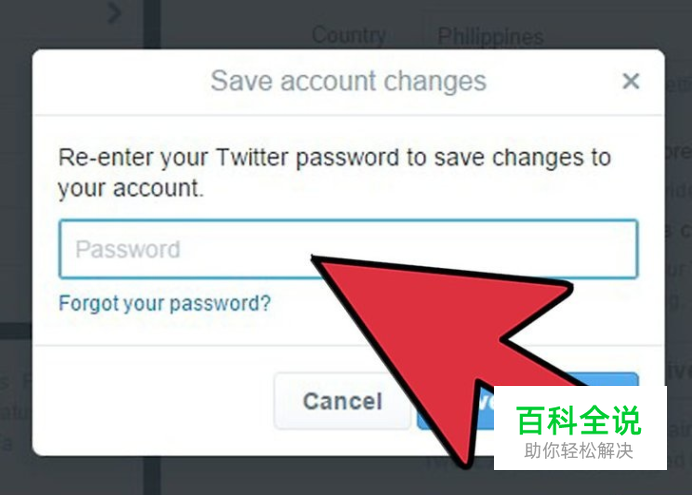The width and height of the screenshot is (692, 495).
Task: Open the Forgot your password link
Action: click(x=165, y=304)
